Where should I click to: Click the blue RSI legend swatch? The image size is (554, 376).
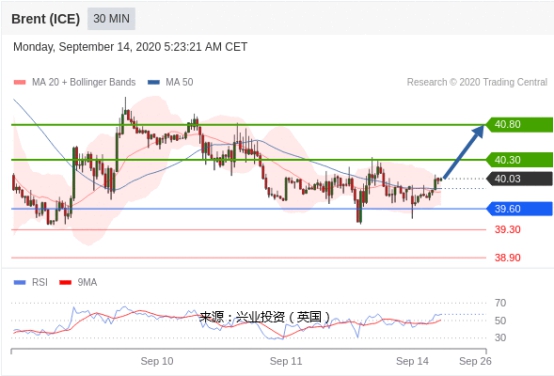pos(20,282)
